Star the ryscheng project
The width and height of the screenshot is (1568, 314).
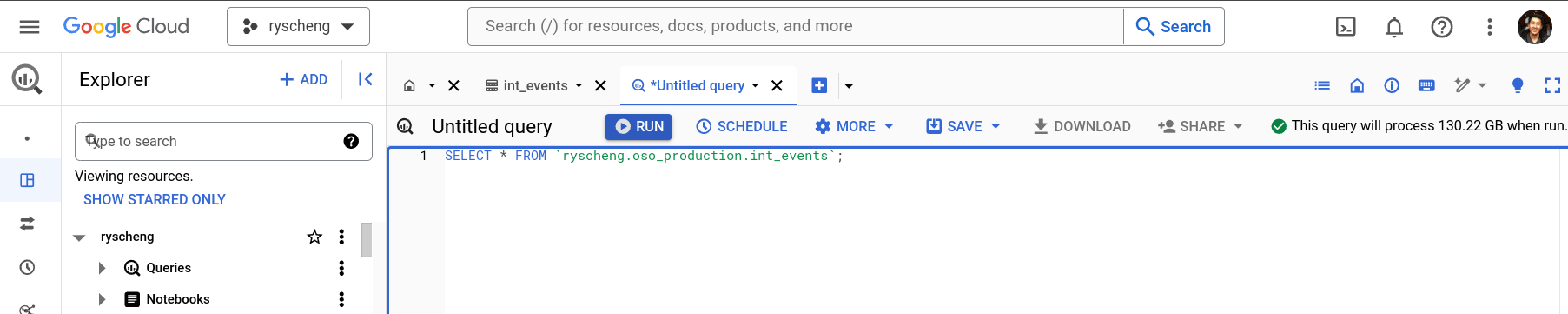pos(314,237)
